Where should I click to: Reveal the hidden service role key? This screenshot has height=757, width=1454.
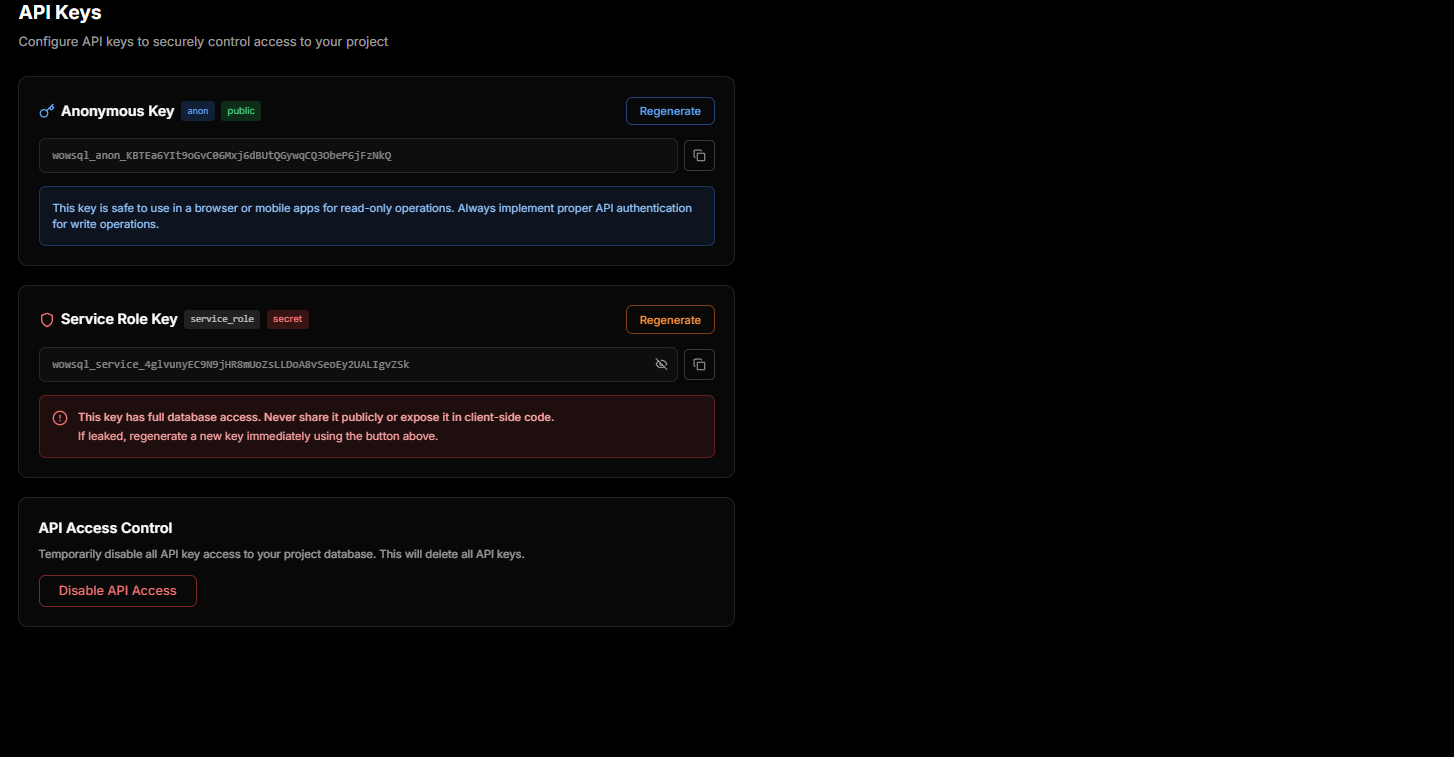point(661,364)
